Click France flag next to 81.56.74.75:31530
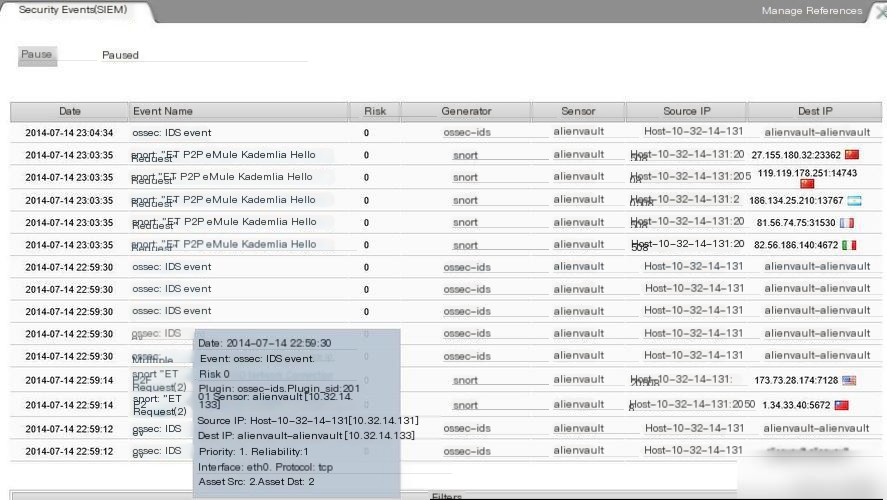 [847, 223]
